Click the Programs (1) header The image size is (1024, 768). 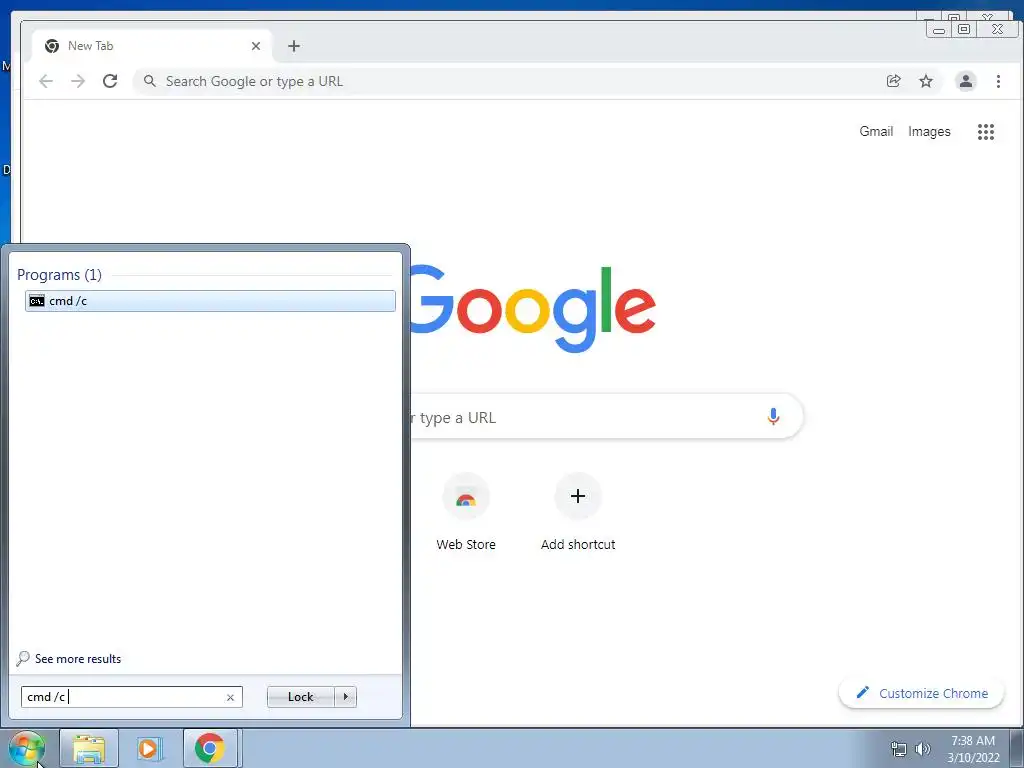(x=59, y=274)
